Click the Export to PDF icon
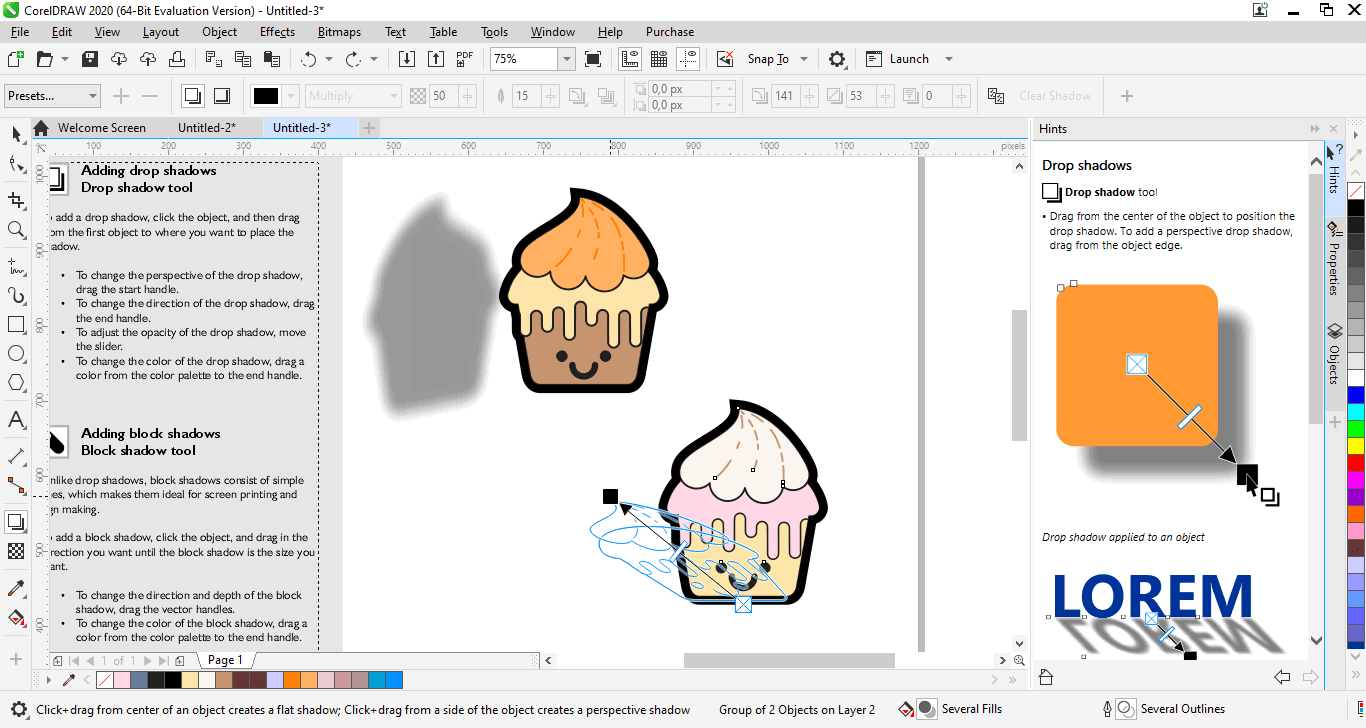Viewport: 1366px width, 728px height. 465,59
